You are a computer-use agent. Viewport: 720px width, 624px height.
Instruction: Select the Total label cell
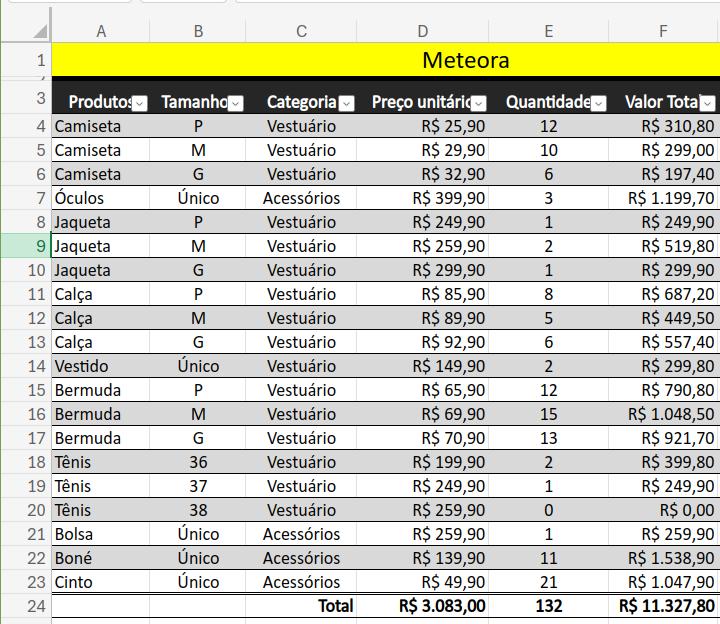(301, 606)
